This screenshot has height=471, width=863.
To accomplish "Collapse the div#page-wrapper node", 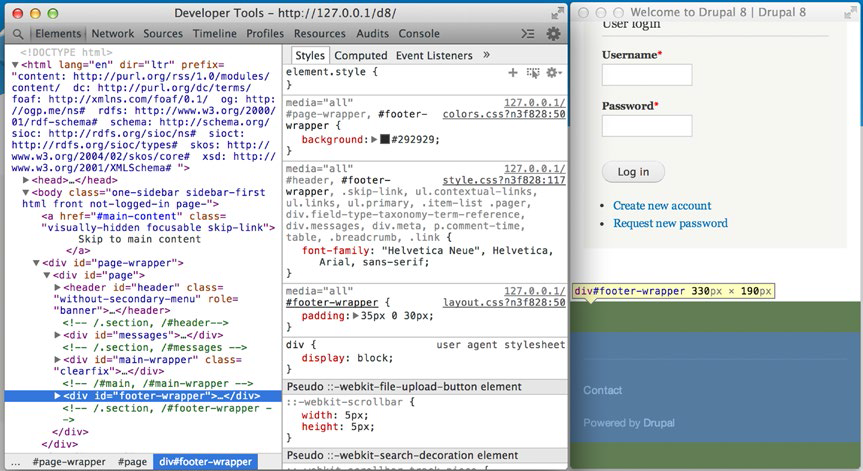I will pyautogui.click(x=36, y=263).
